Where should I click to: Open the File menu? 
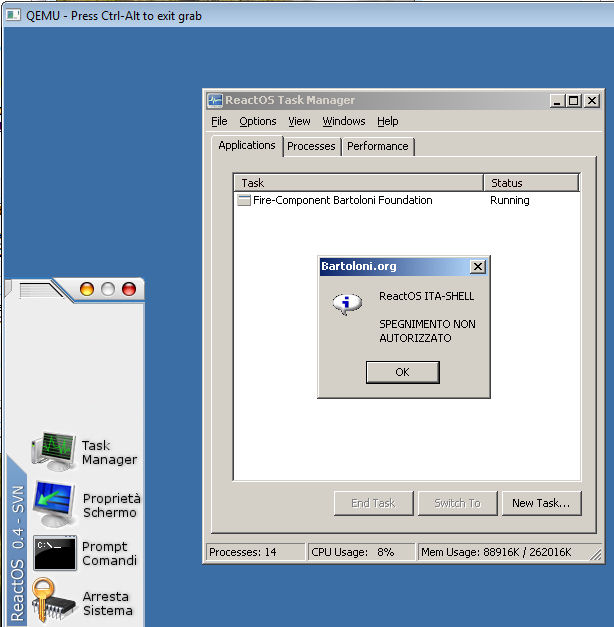(219, 121)
